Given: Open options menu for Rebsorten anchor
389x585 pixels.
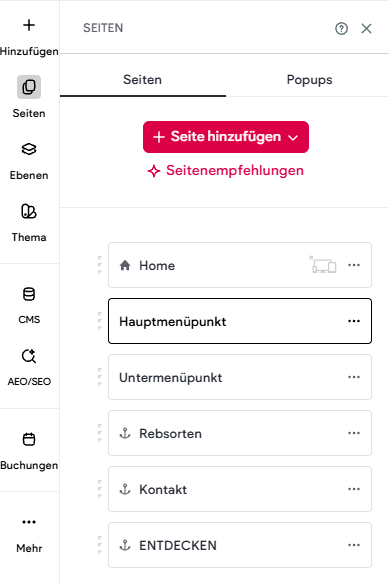Looking at the screenshot, I should pyautogui.click(x=354, y=433).
